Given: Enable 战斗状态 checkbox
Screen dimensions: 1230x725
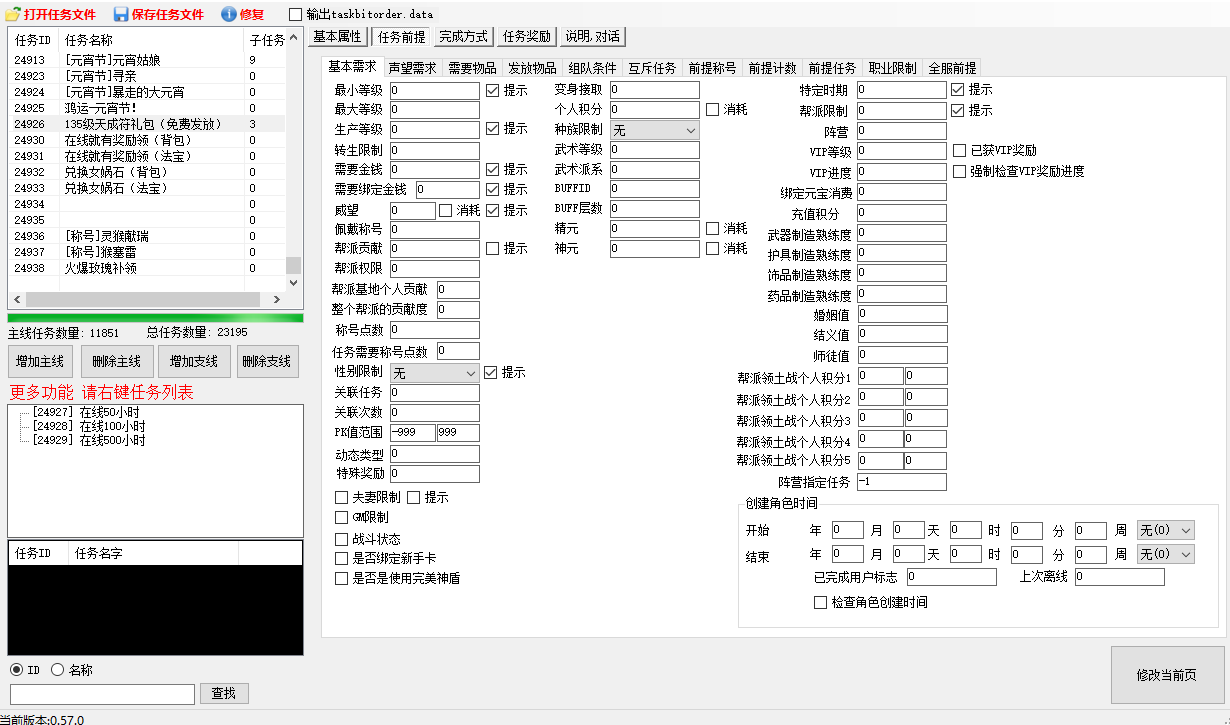Looking at the screenshot, I should pos(341,539).
